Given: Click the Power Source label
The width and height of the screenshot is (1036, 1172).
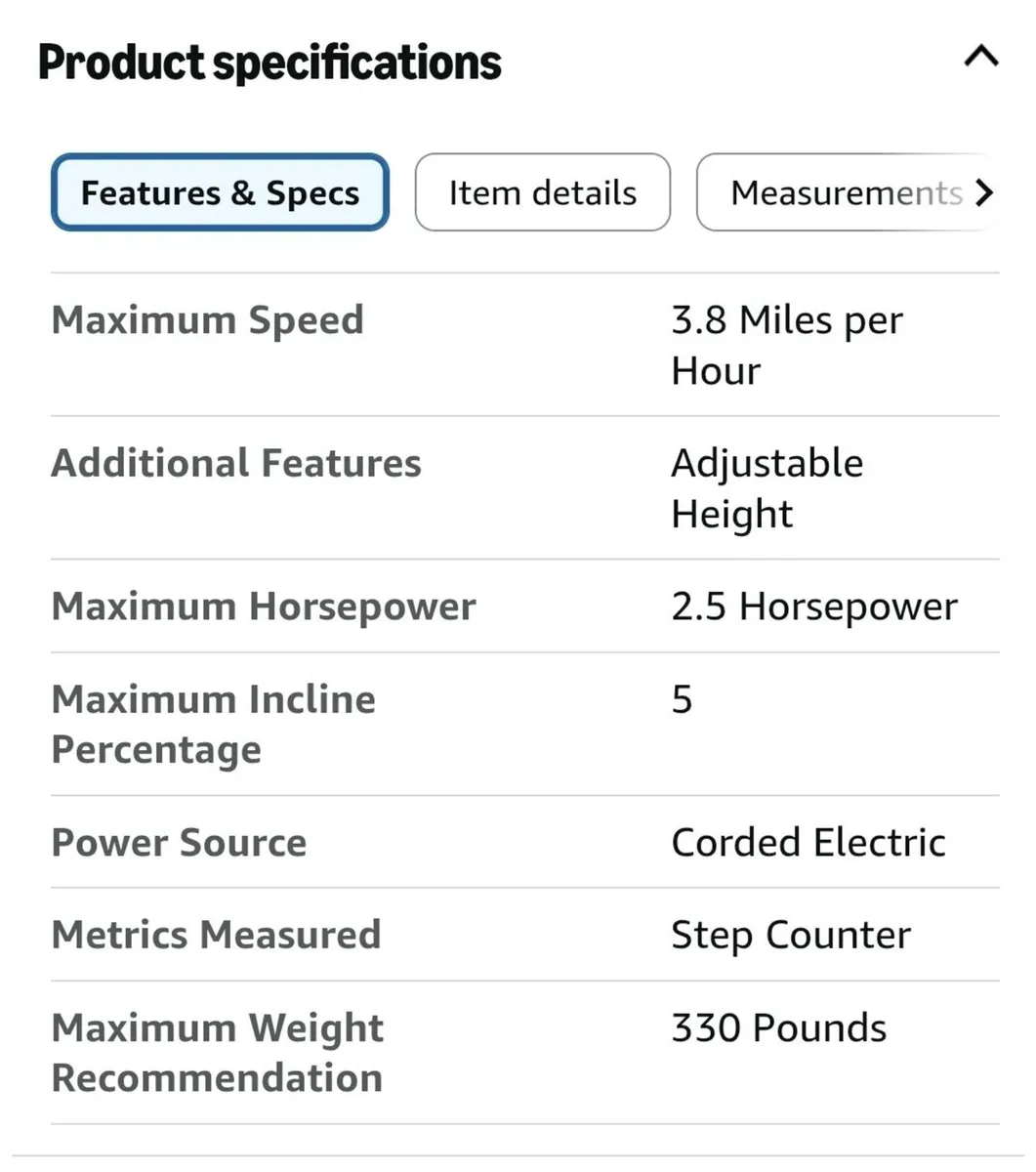Looking at the screenshot, I should point(179,843).
